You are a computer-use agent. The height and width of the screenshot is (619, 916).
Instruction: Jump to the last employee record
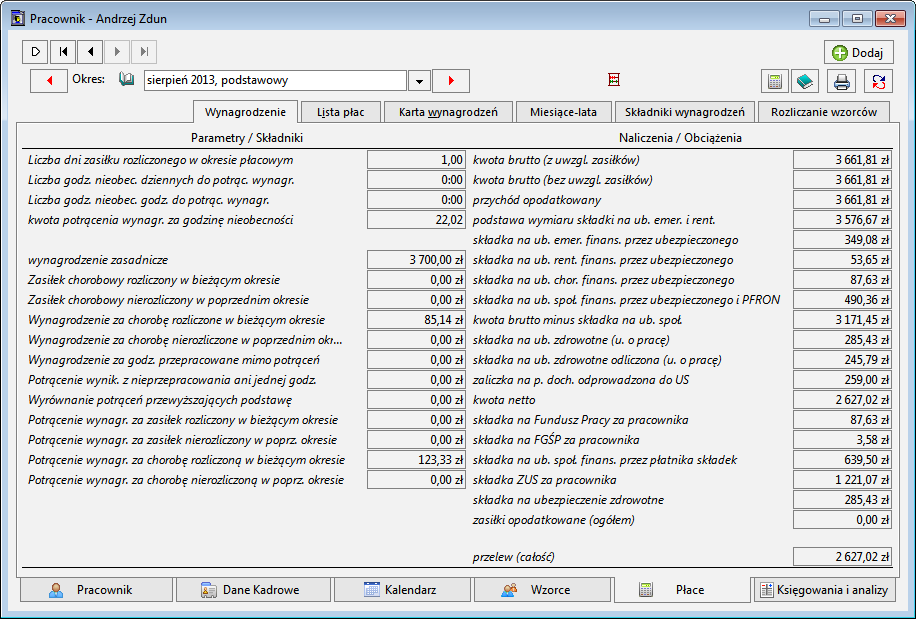coord(144,52)
